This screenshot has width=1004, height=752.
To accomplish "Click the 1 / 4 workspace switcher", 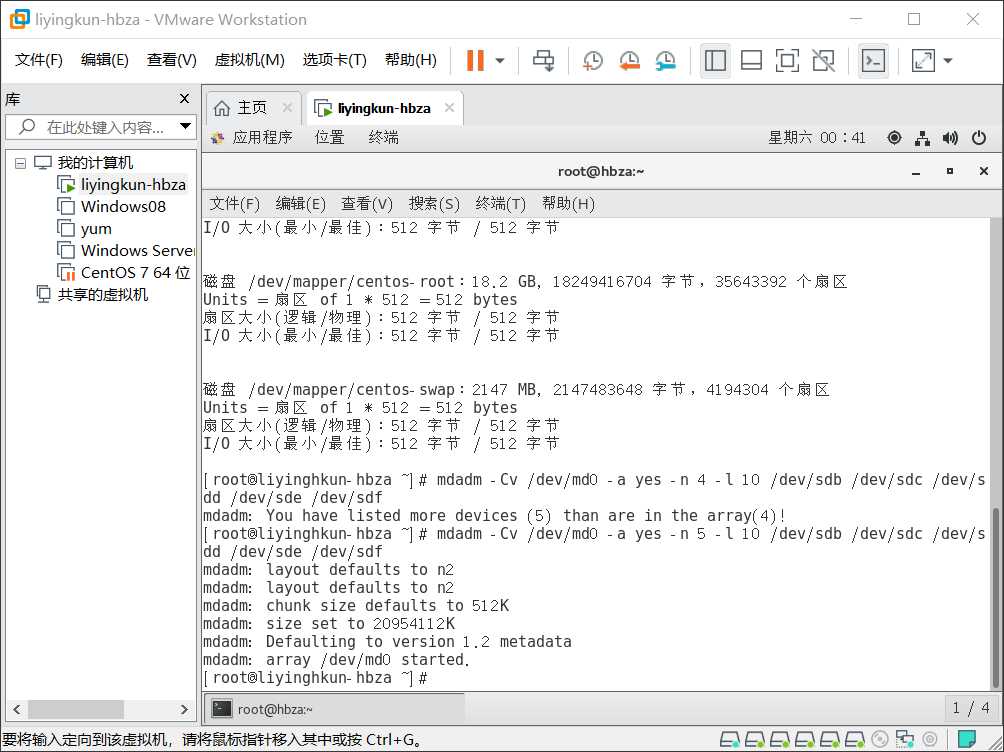I will coord(970,708).
